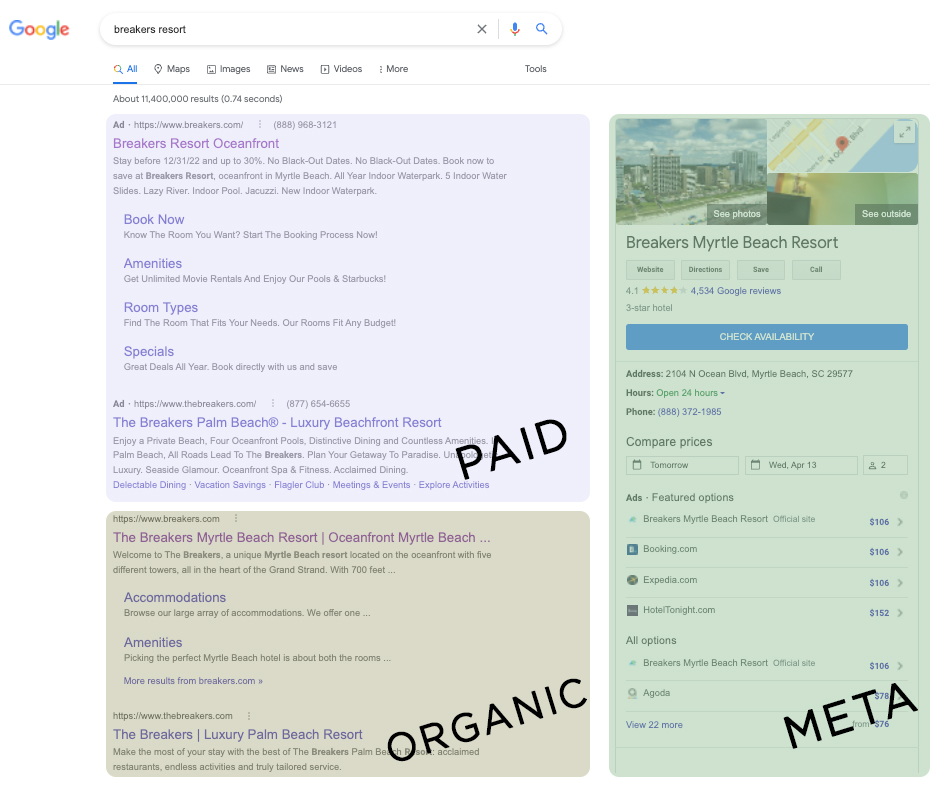
Task: Open the Amenities ad sitelink
Action: 153,264
